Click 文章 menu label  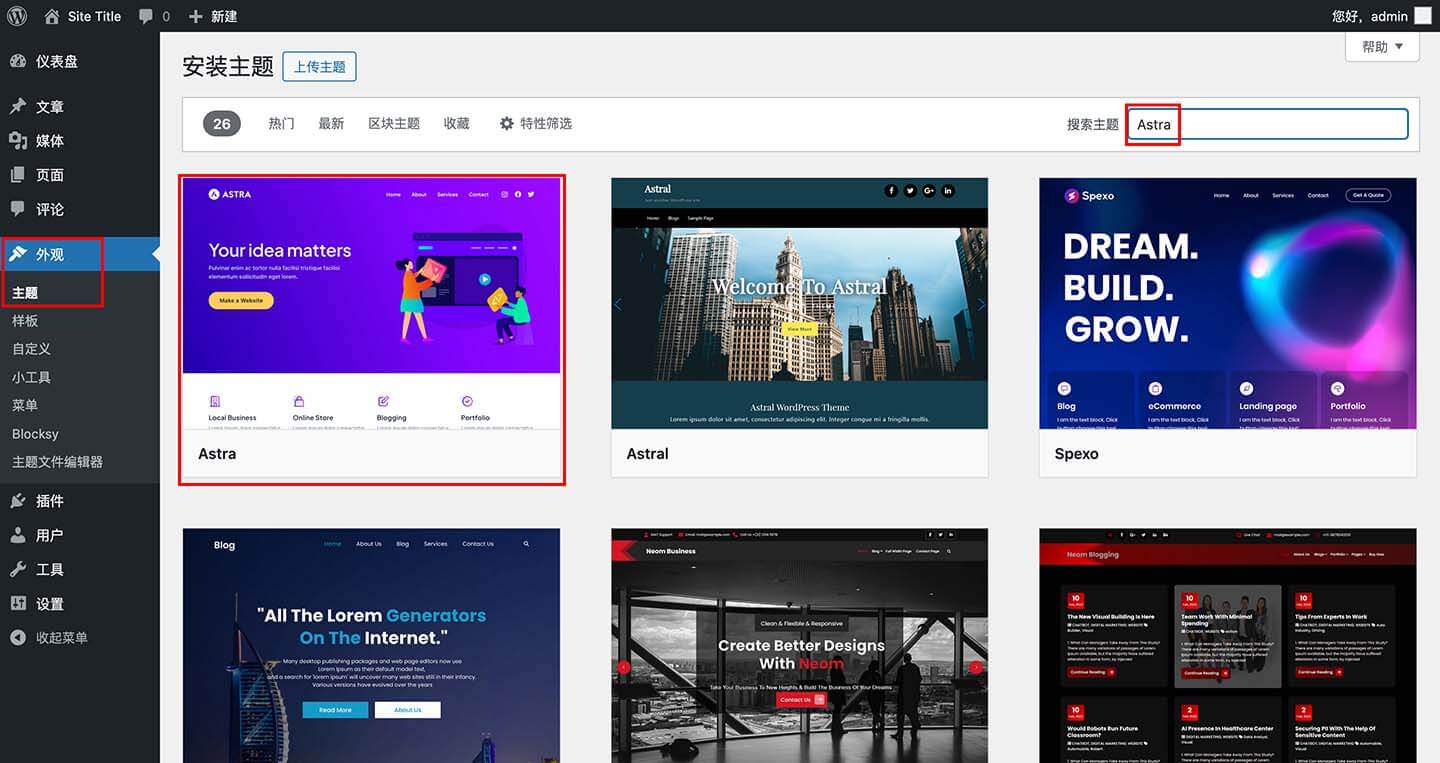pos(50,107)
